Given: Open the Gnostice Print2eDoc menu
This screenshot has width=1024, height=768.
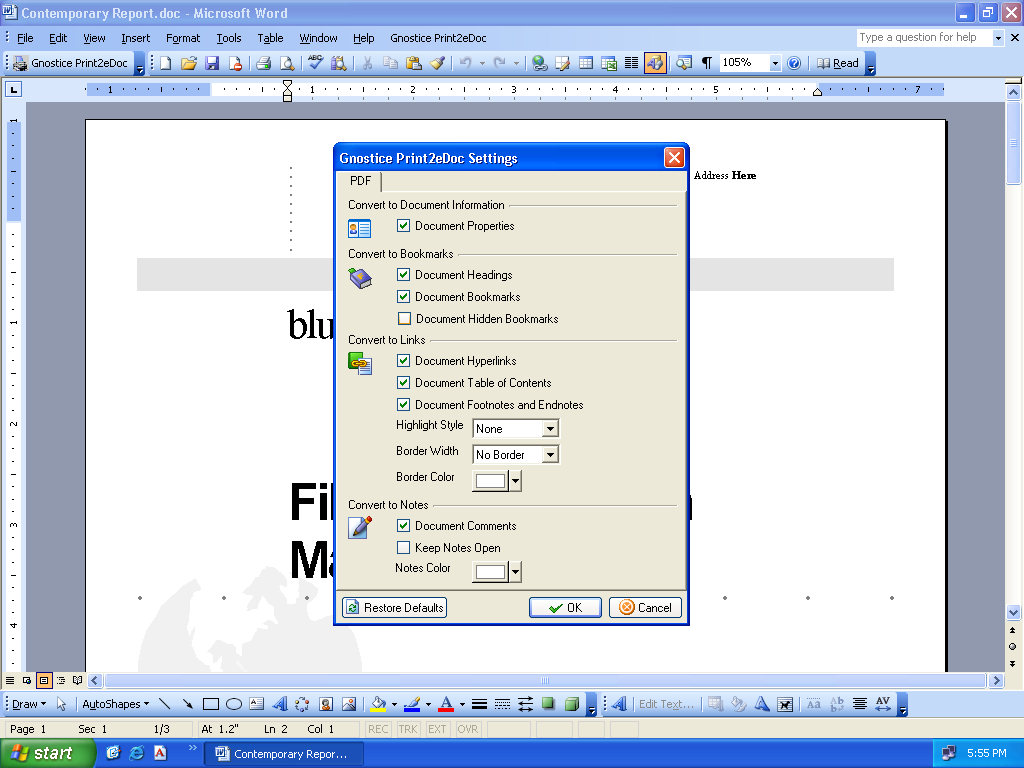Looking at the screenshot, I should tap(438, 38).
